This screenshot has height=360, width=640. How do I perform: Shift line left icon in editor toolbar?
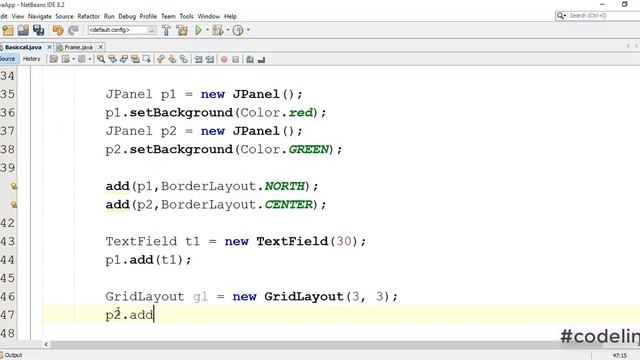(198, 60)
